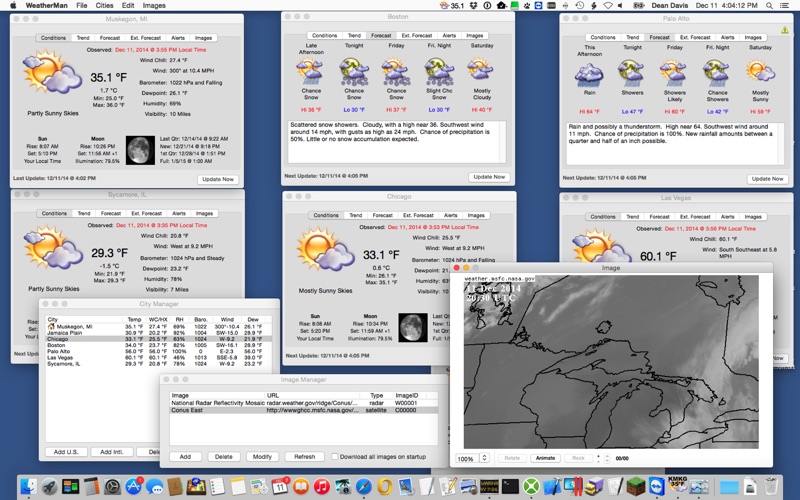Screen dimensions: 800x500
Task: Enable Download all images on startup
Action: (335, 457)
